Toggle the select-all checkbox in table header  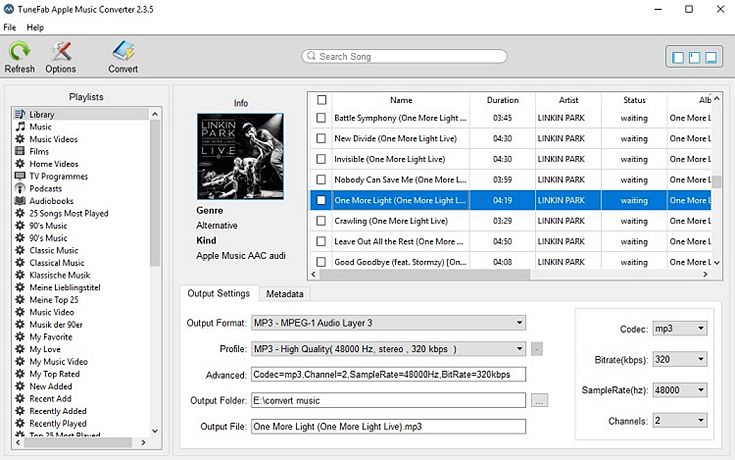tap(321, 100)
